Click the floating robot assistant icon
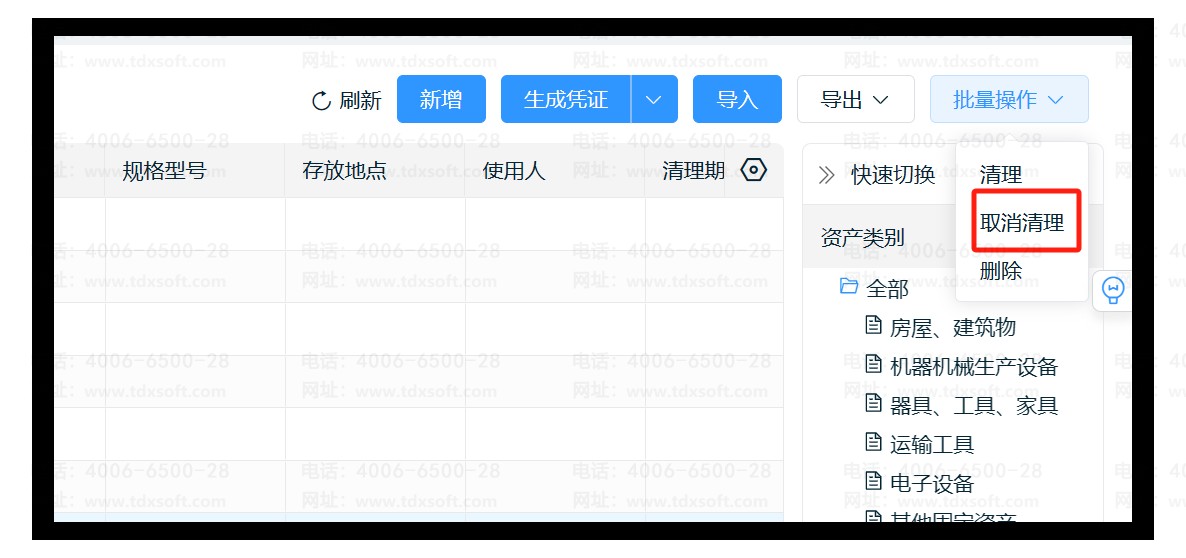This screenshot has width=1186, height=558. (1112, 290)
